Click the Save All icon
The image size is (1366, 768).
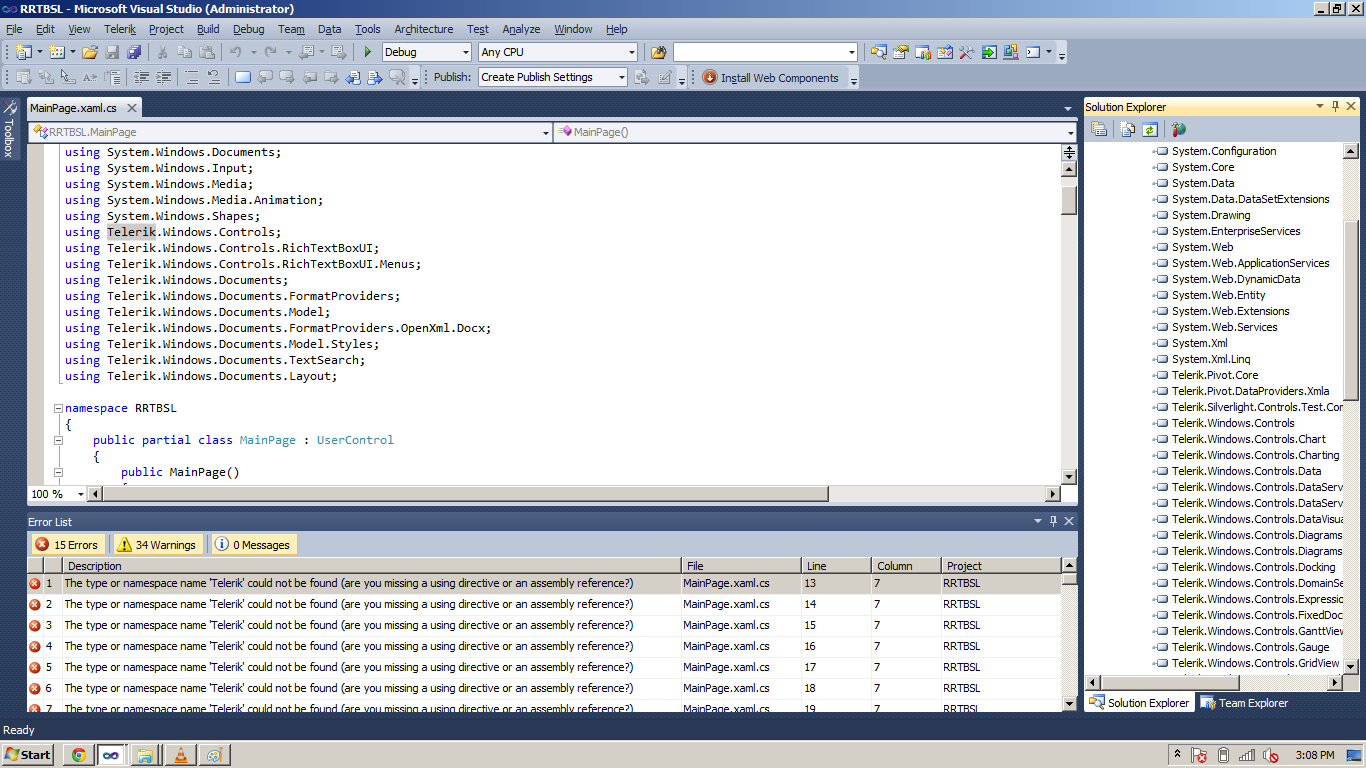134,52
